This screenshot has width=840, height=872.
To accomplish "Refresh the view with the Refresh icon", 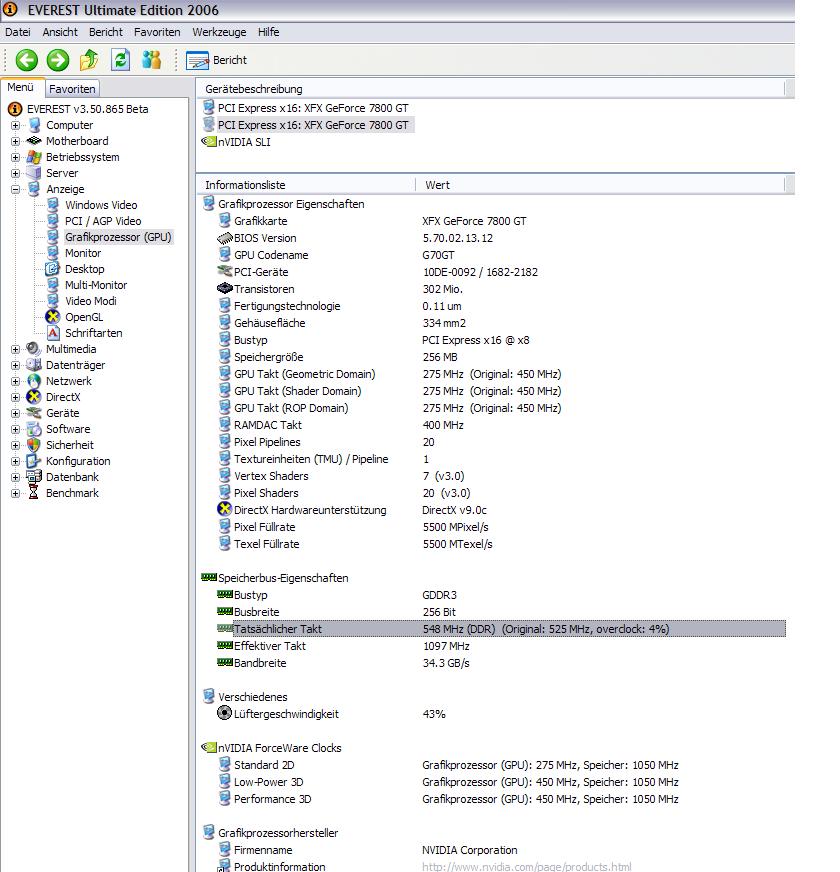I will 120,60.
